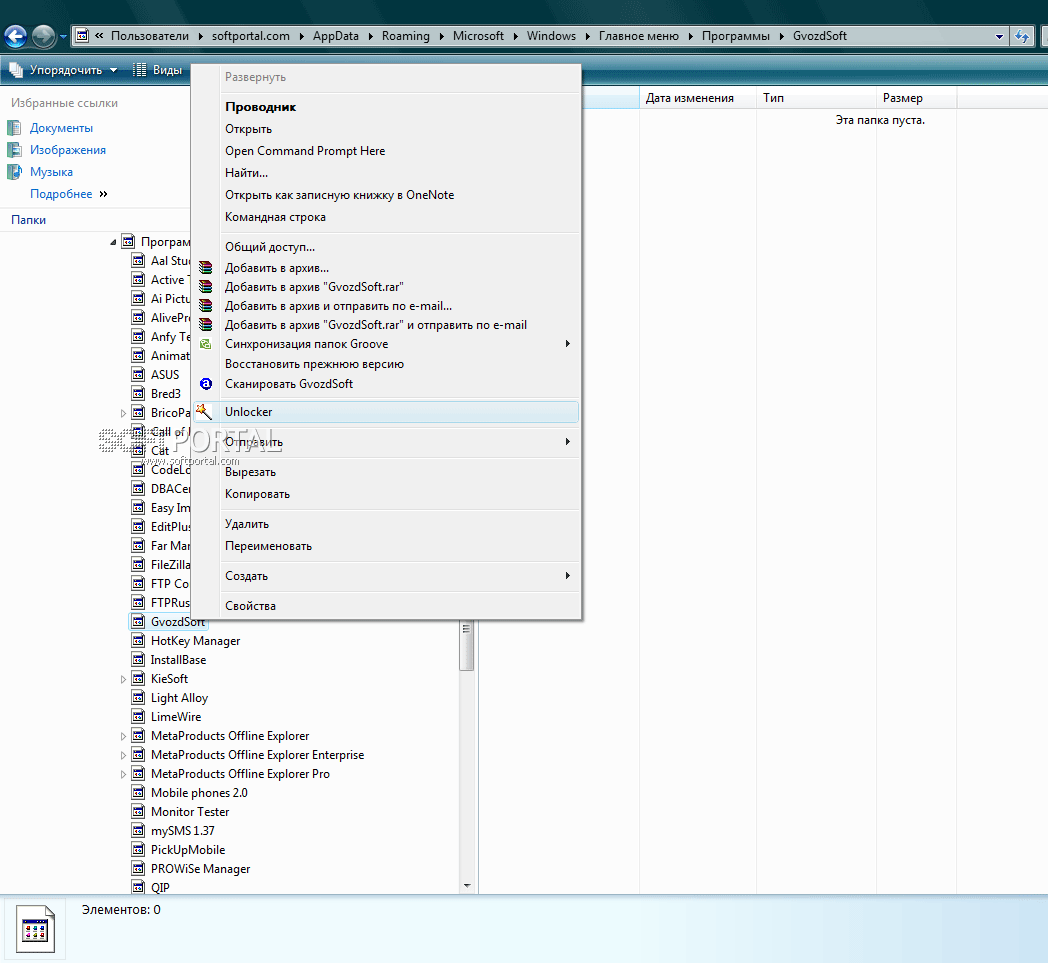Click the ASUS folder icon in tree
The image size is (1048, 963).
(138, 374)
